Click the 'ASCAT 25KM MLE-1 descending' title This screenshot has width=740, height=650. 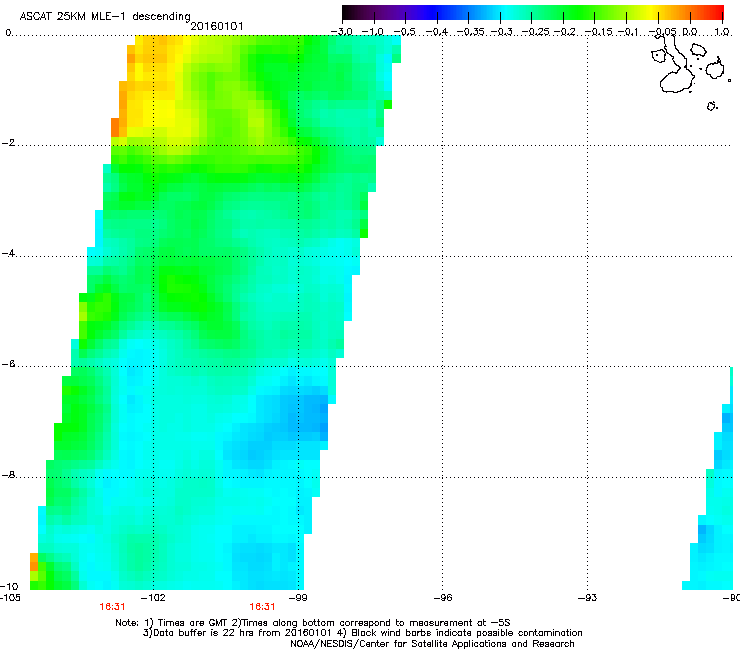pos(105,17)
